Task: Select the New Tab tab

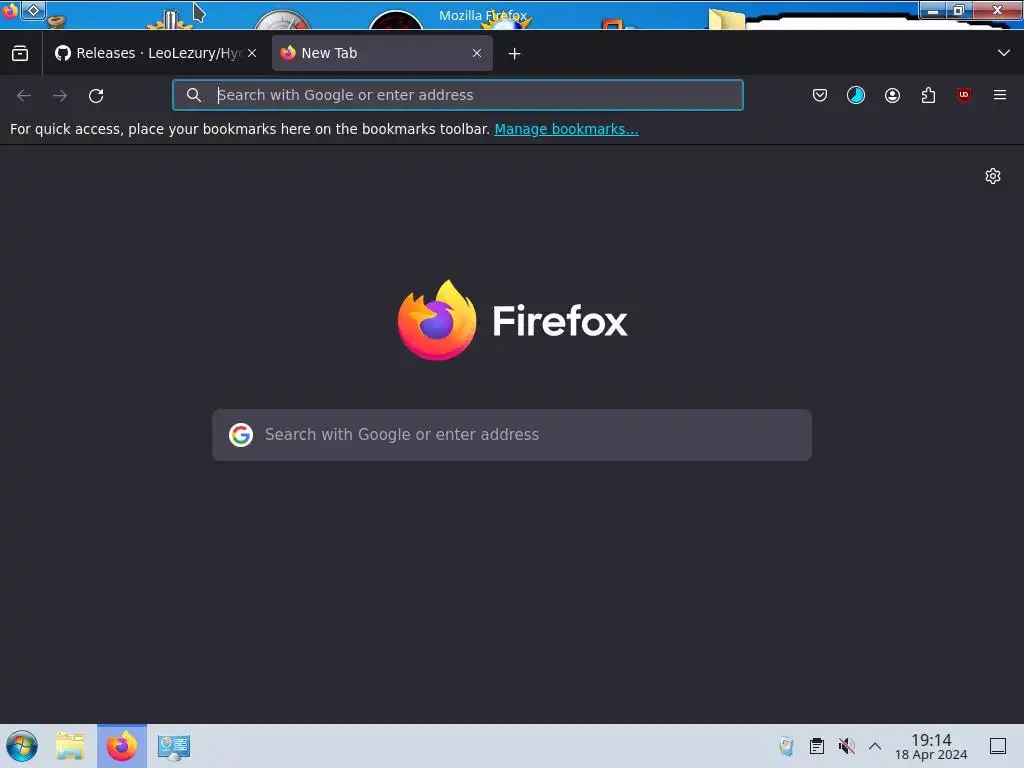Action: point(382,54)
